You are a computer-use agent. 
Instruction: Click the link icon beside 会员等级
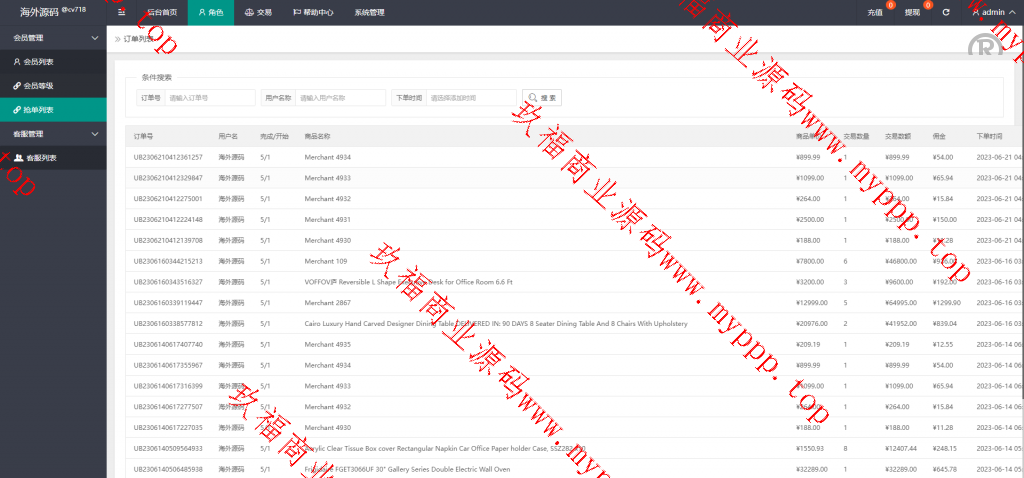point(16,86)
